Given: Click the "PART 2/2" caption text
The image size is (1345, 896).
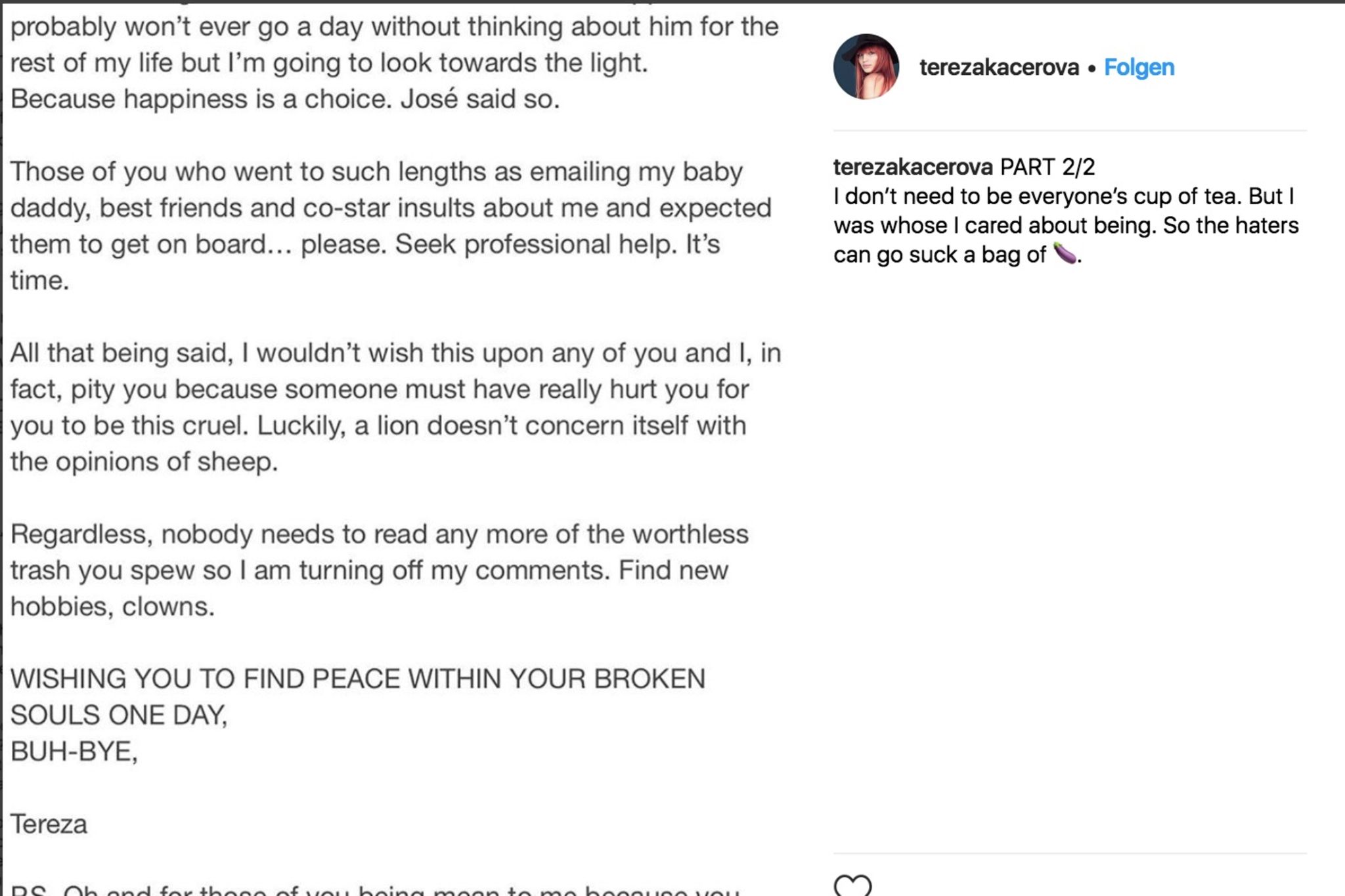Looking at the screenshot, I should [x=1047, y=167].
